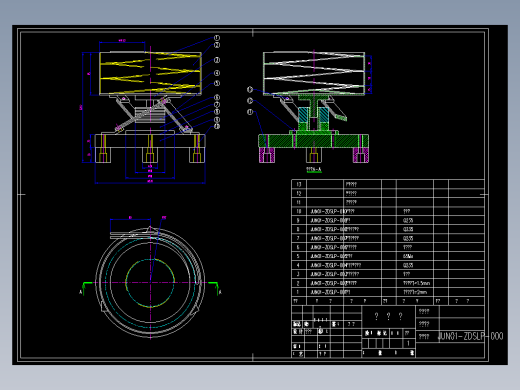Select the t=1.5mm material cell in row 2

[x=417, y=283]
